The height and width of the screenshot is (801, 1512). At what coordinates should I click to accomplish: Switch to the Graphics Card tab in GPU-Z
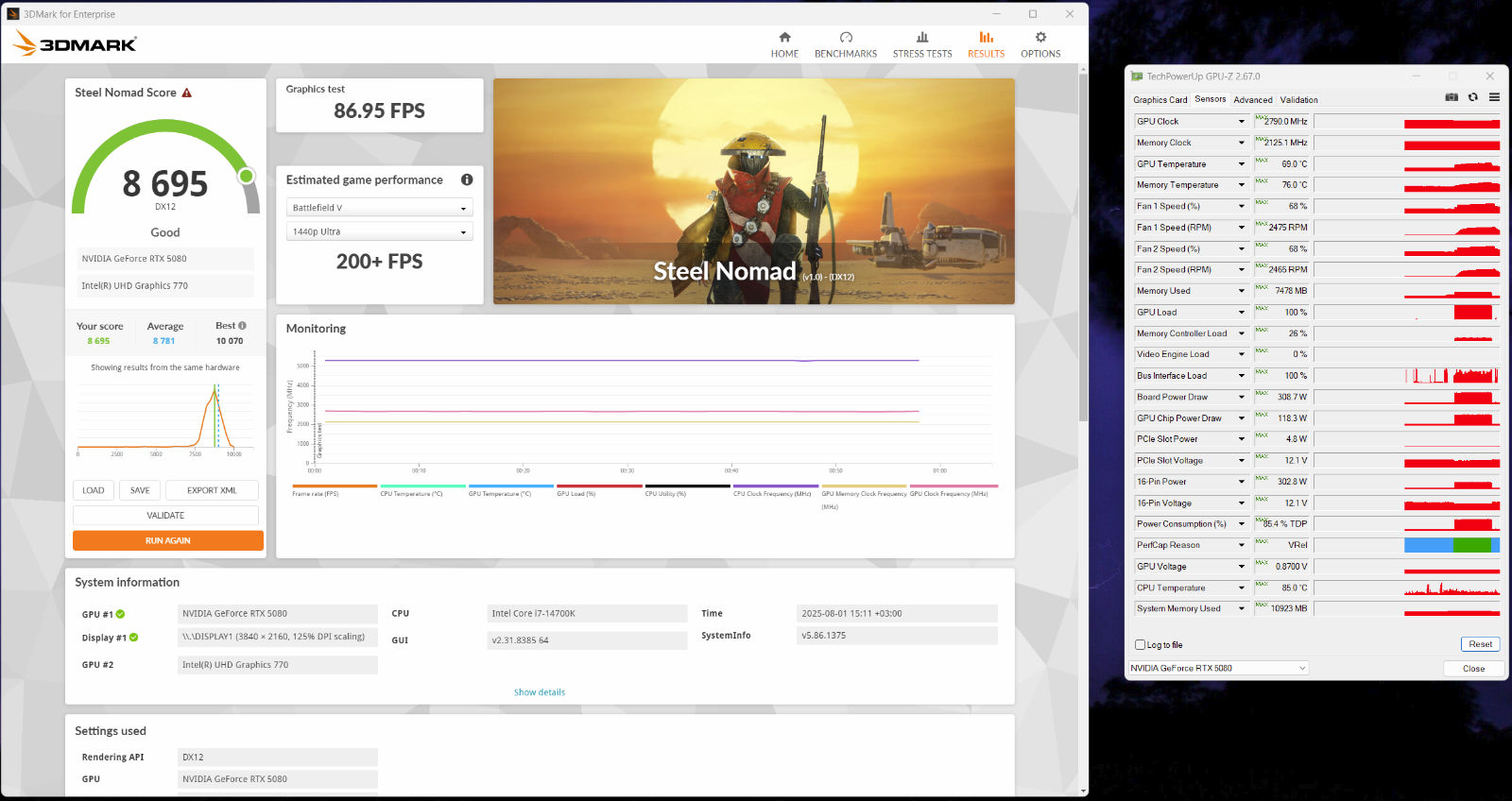point(1160,99)
